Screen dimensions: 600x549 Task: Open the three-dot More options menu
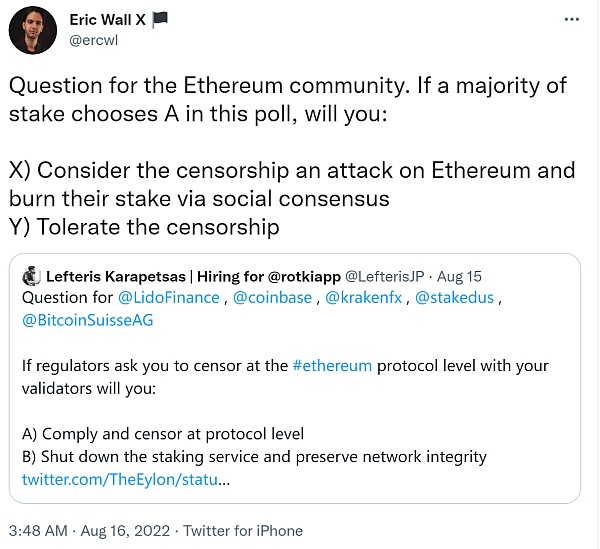coord(569,19)
